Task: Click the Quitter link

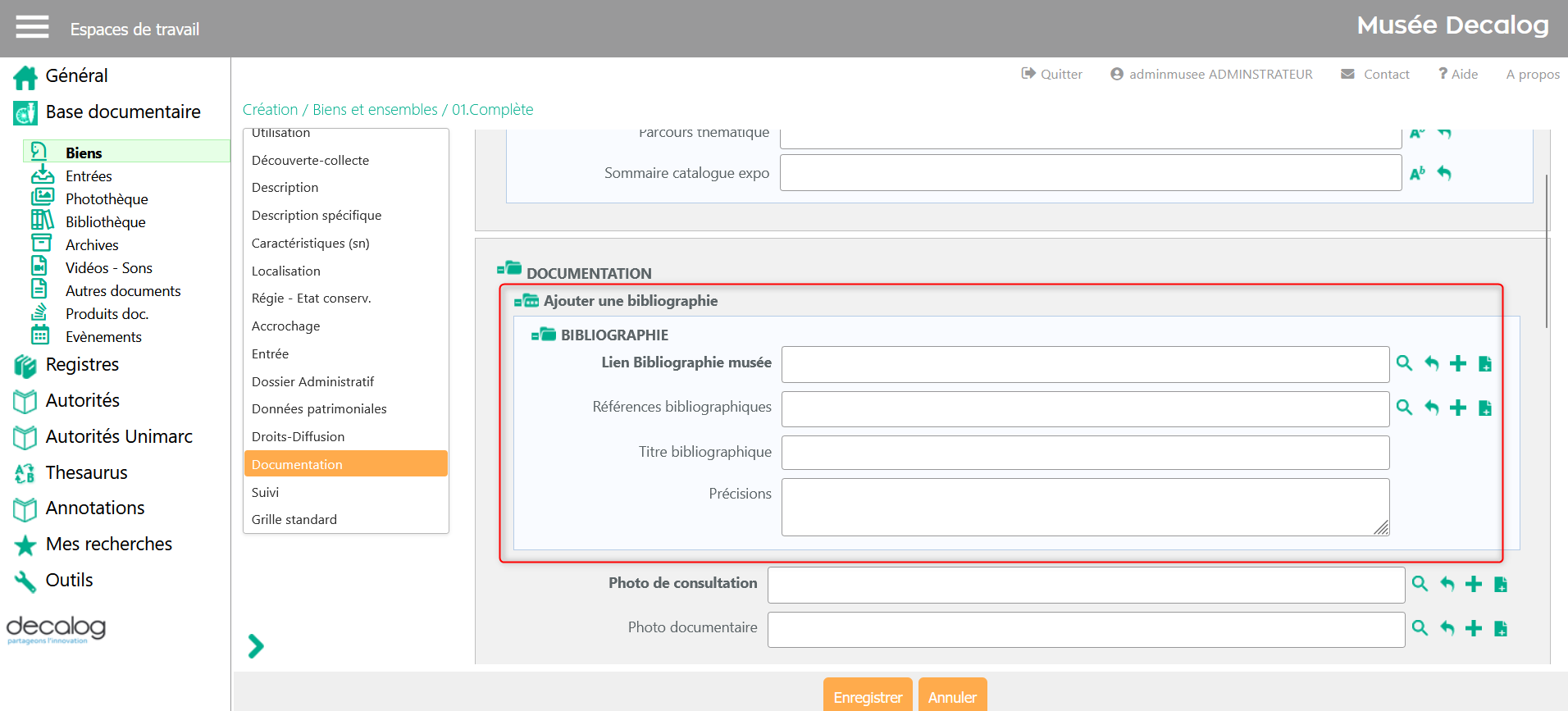Action: 1051,74
